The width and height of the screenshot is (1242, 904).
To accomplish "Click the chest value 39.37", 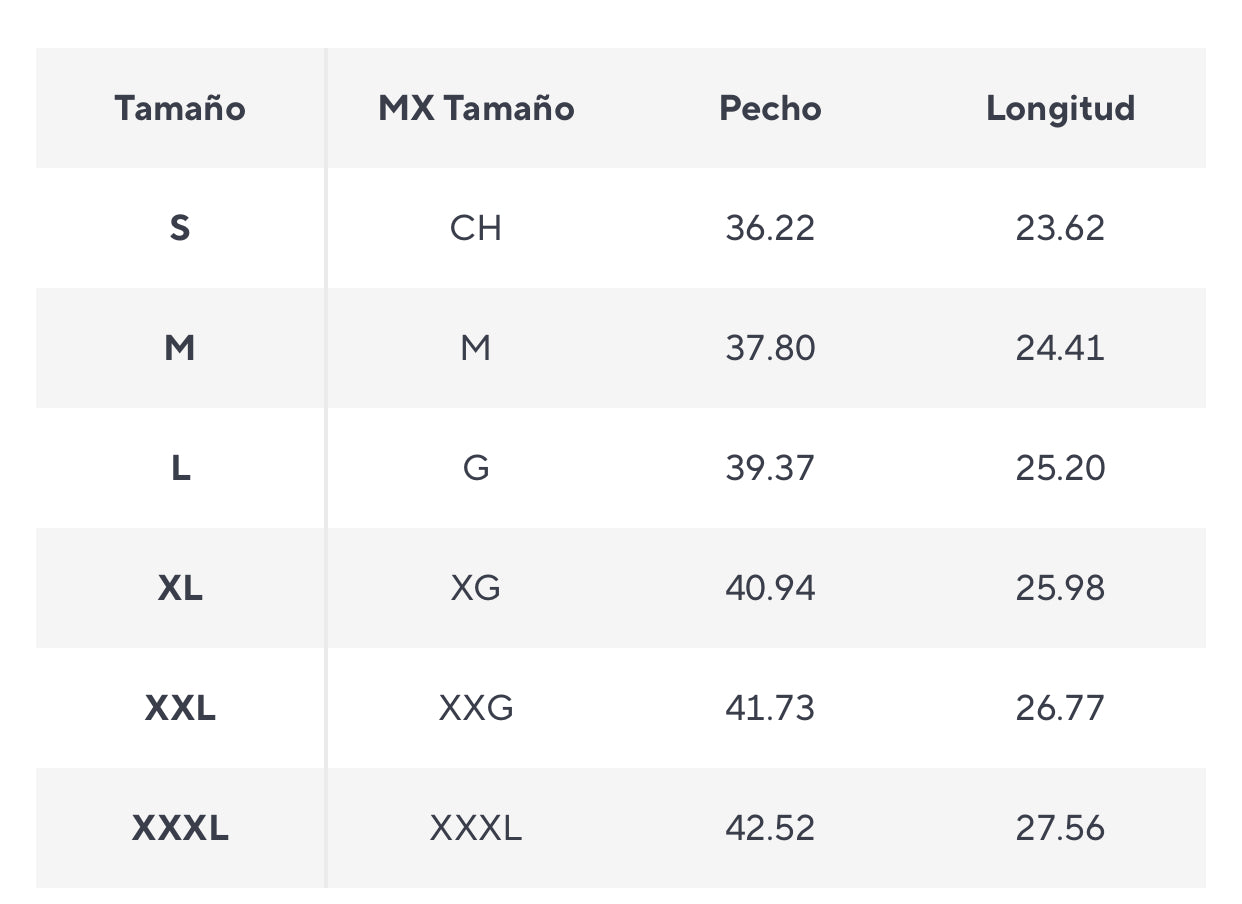I will tap(770, 468).
